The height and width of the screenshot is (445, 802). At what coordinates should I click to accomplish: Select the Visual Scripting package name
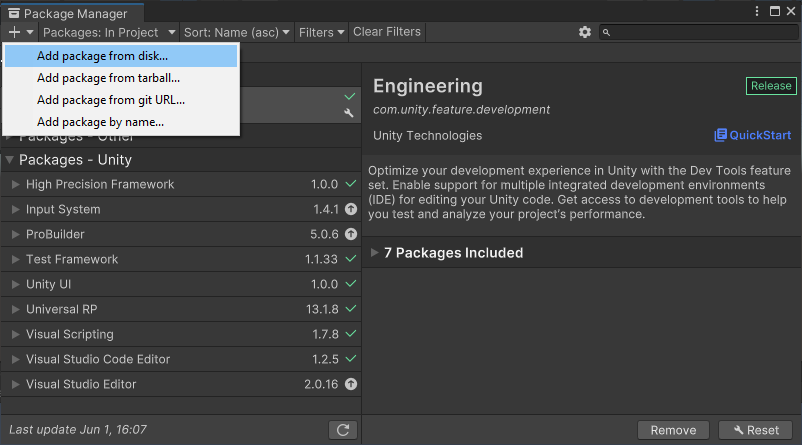click(x=70, y=335)
